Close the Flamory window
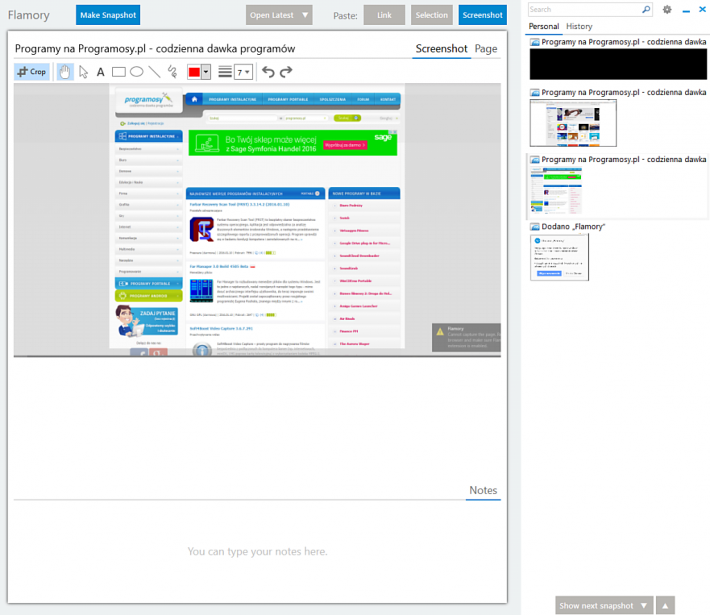710x615 pixels. coord(702,9)
